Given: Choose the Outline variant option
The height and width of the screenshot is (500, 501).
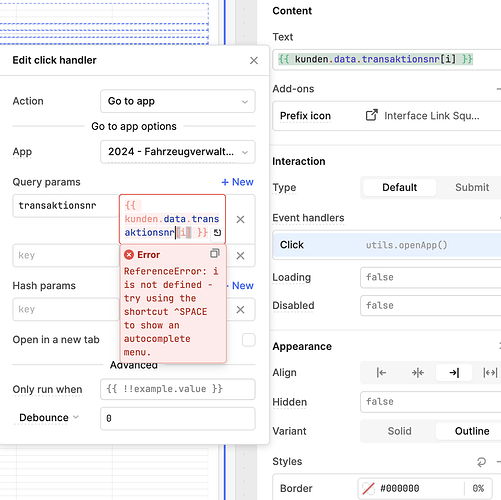Looking at the screenshot, I should (472, 431).
